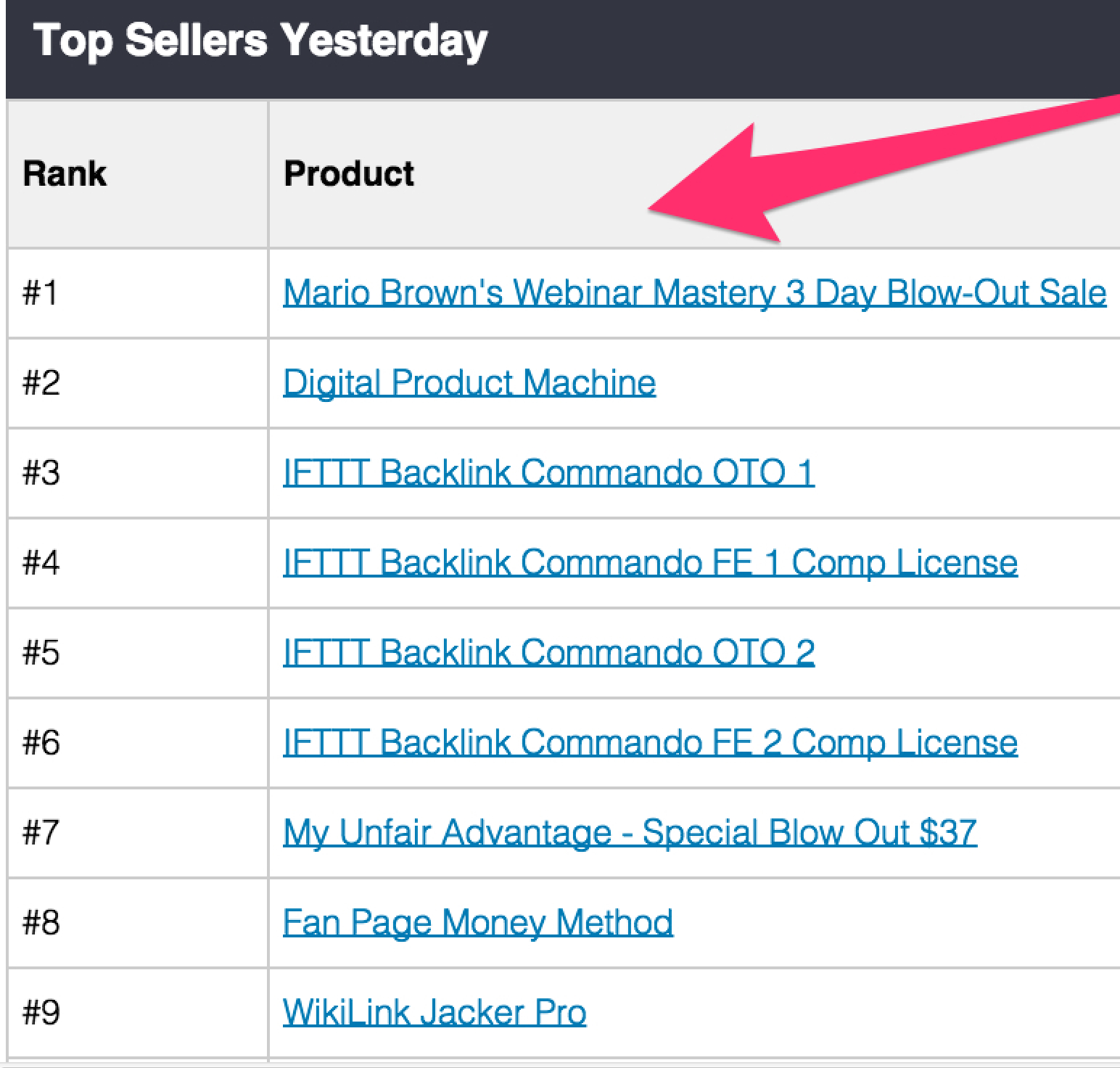1120x1068 pixels.
Task: Select the #3 rank cell
Action: 41,473
